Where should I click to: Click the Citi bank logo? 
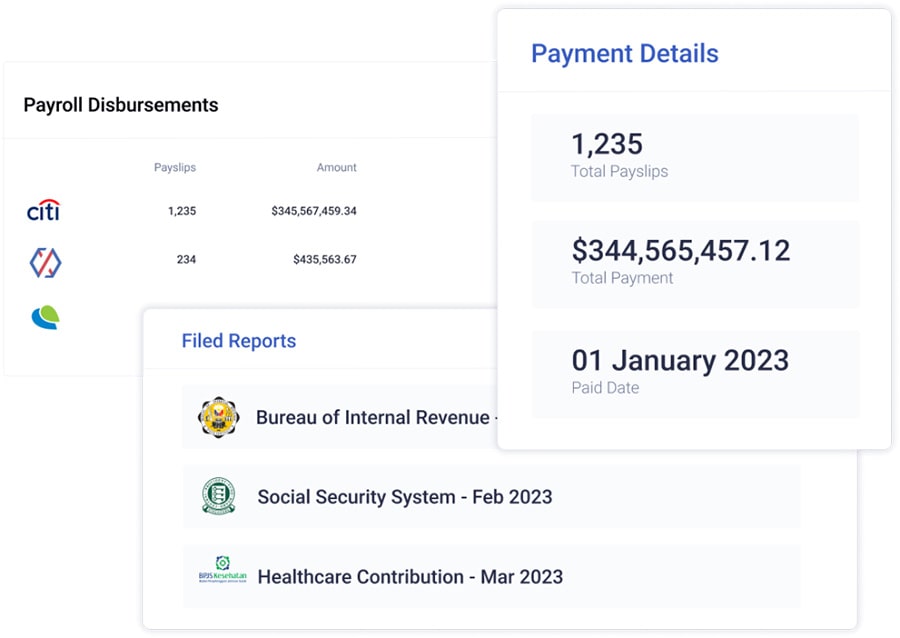(x=44, y=211)
